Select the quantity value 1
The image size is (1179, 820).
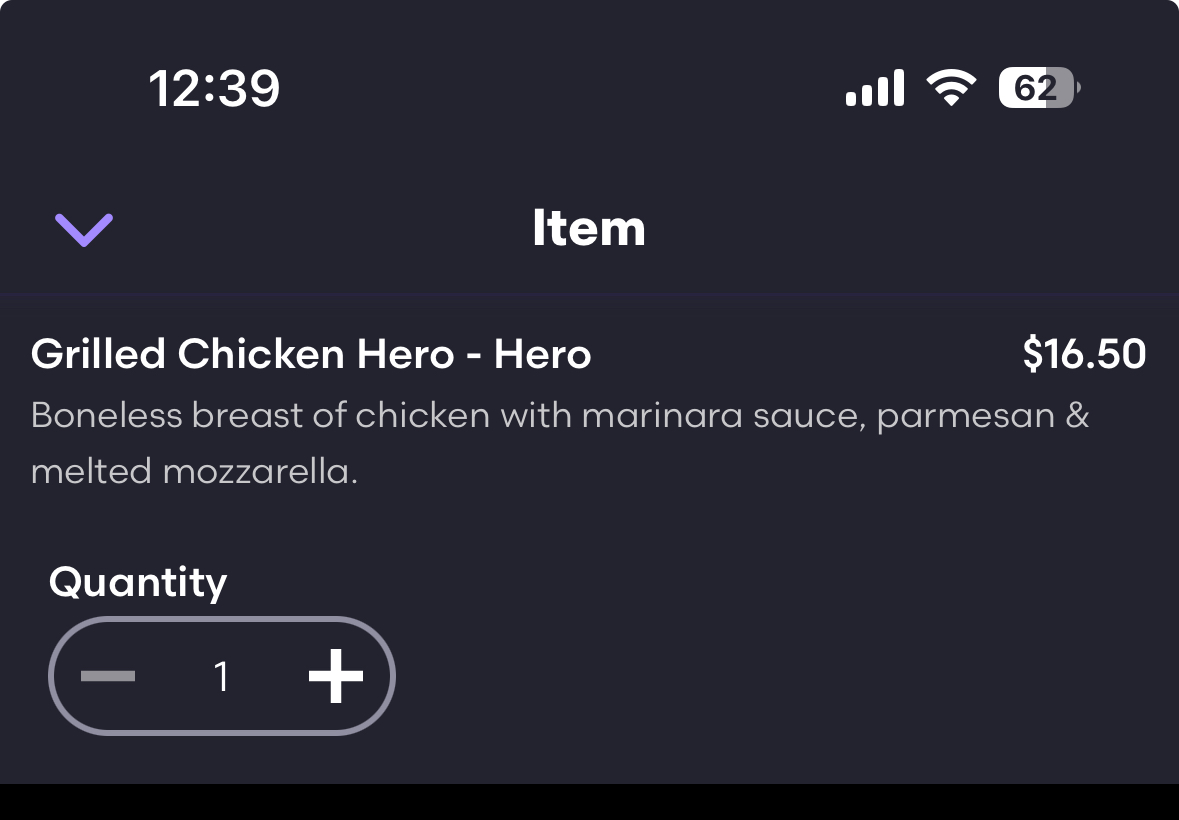pos(222,677)
